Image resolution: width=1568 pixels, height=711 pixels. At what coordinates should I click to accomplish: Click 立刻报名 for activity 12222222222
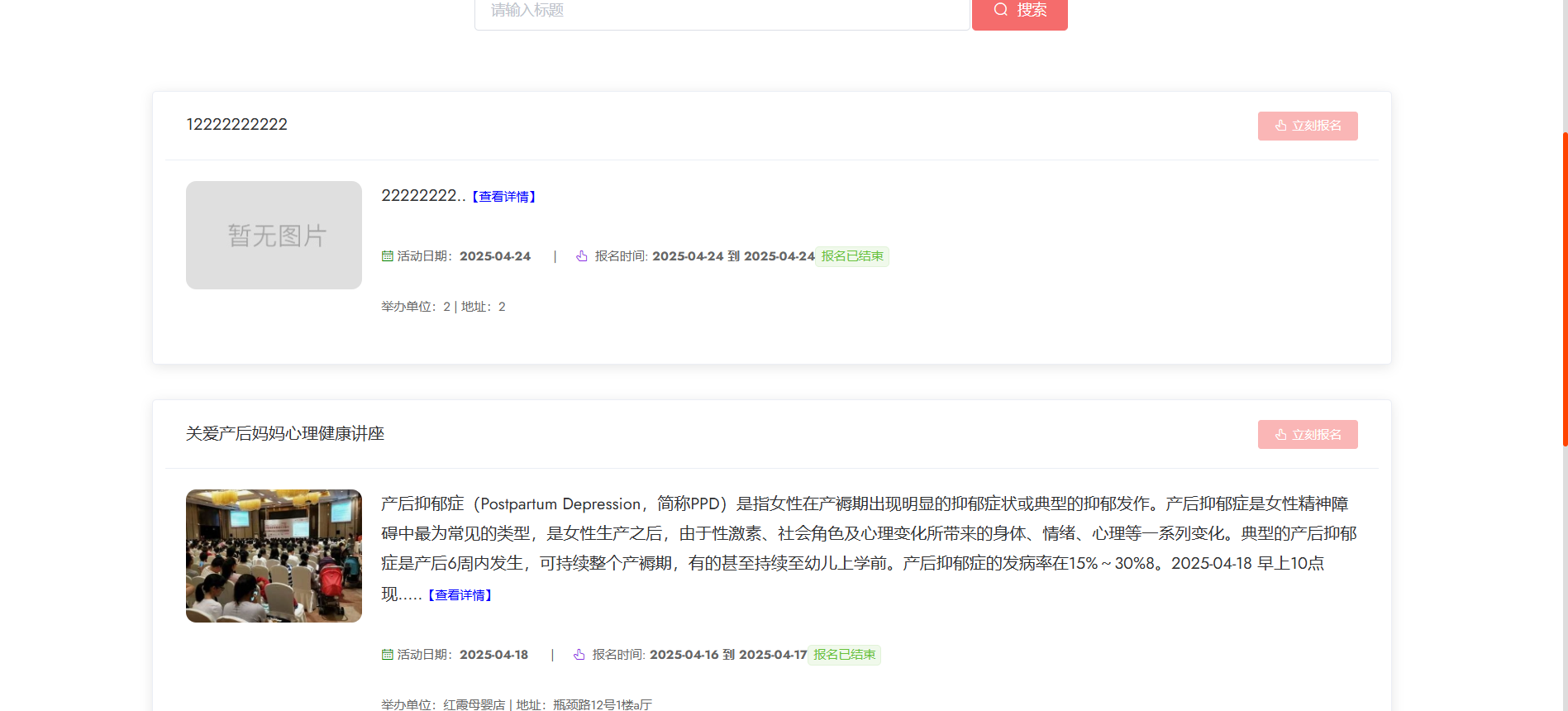(x=1308, y=126)
